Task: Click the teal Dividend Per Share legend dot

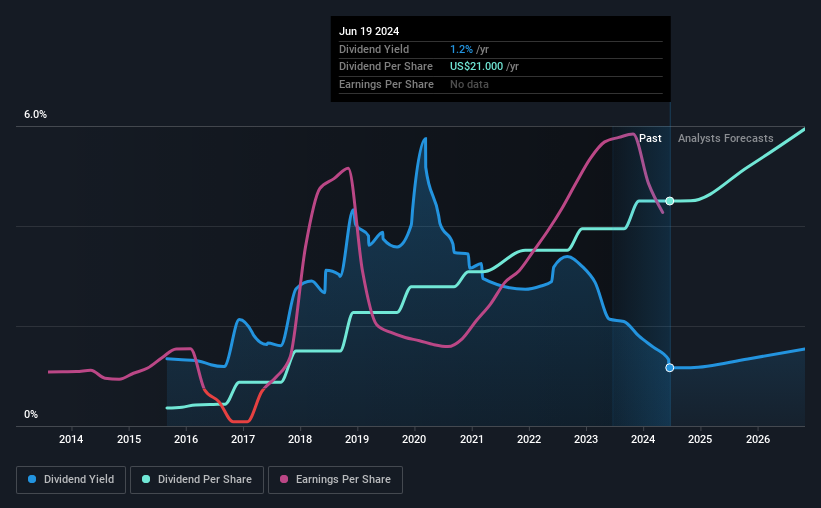Action: click(146, 479)
